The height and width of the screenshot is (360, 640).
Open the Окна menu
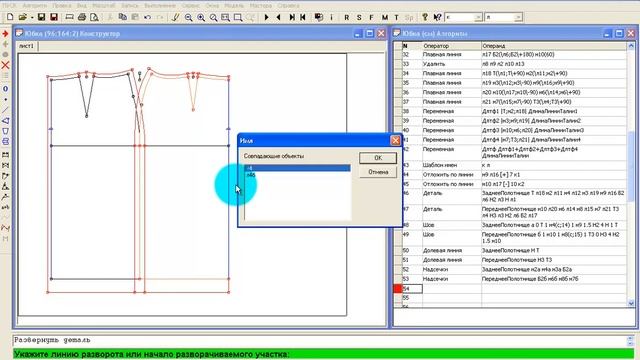point(212,5)
